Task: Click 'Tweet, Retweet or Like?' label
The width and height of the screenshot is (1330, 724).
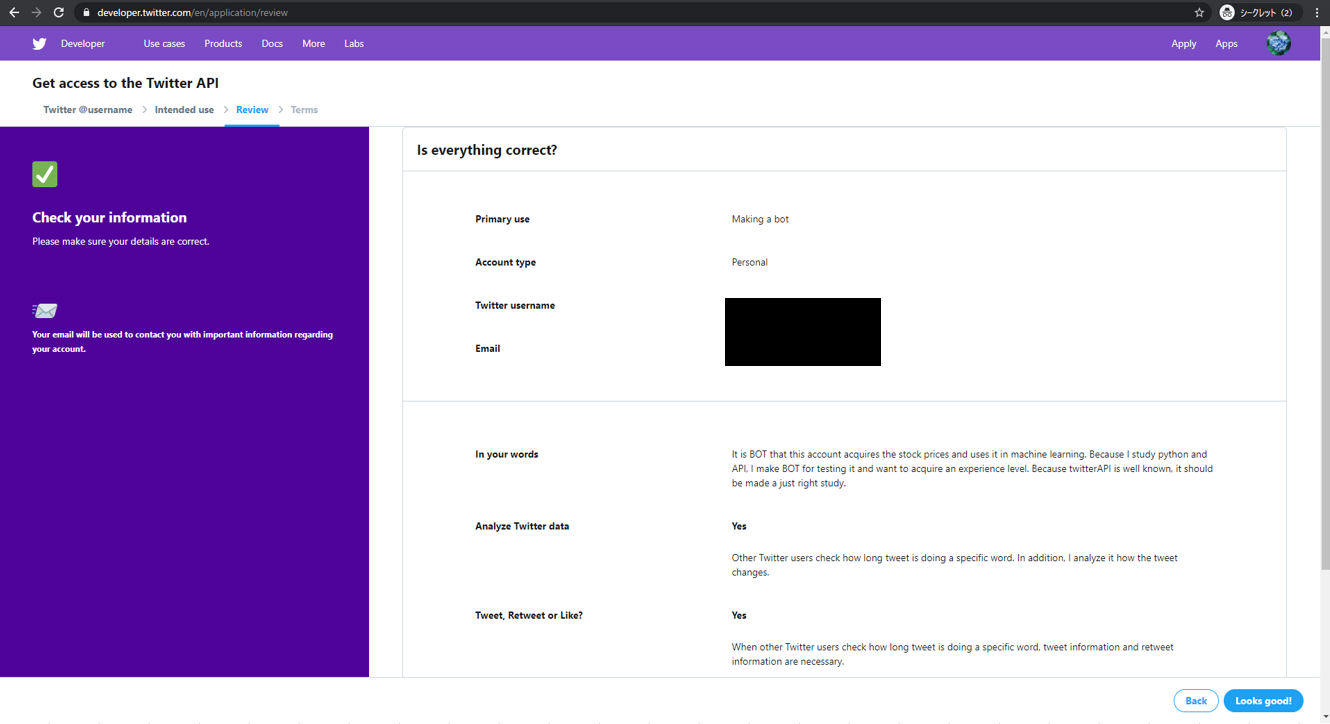Action: point(529,615)
